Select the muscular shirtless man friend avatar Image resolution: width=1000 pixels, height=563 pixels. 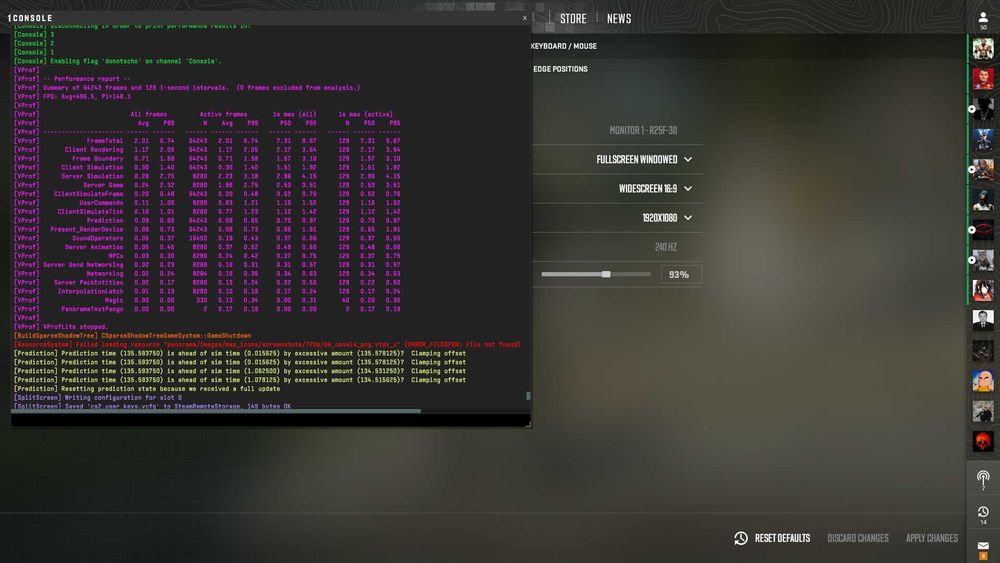point(983,48)
